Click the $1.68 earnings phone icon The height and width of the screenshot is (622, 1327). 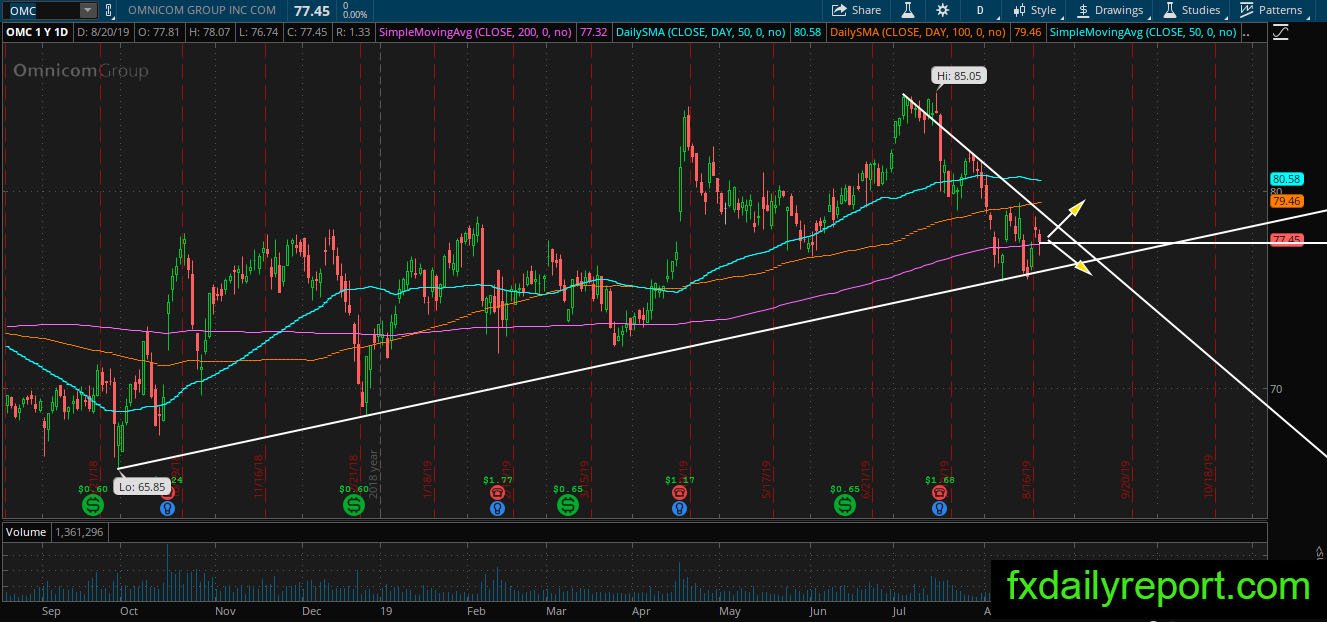940,492
